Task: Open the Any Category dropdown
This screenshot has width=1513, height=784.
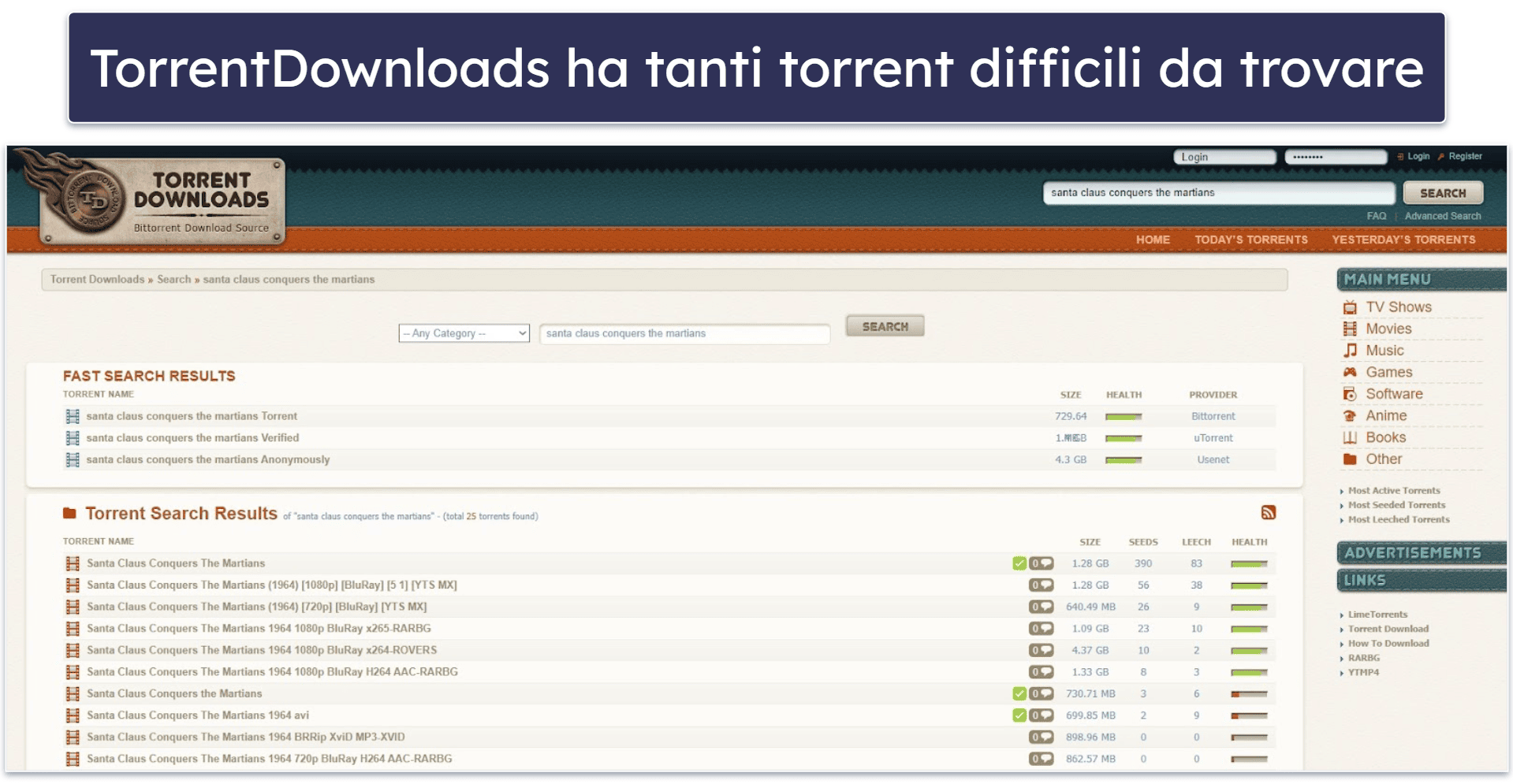Action: click(x=464, y=333)
